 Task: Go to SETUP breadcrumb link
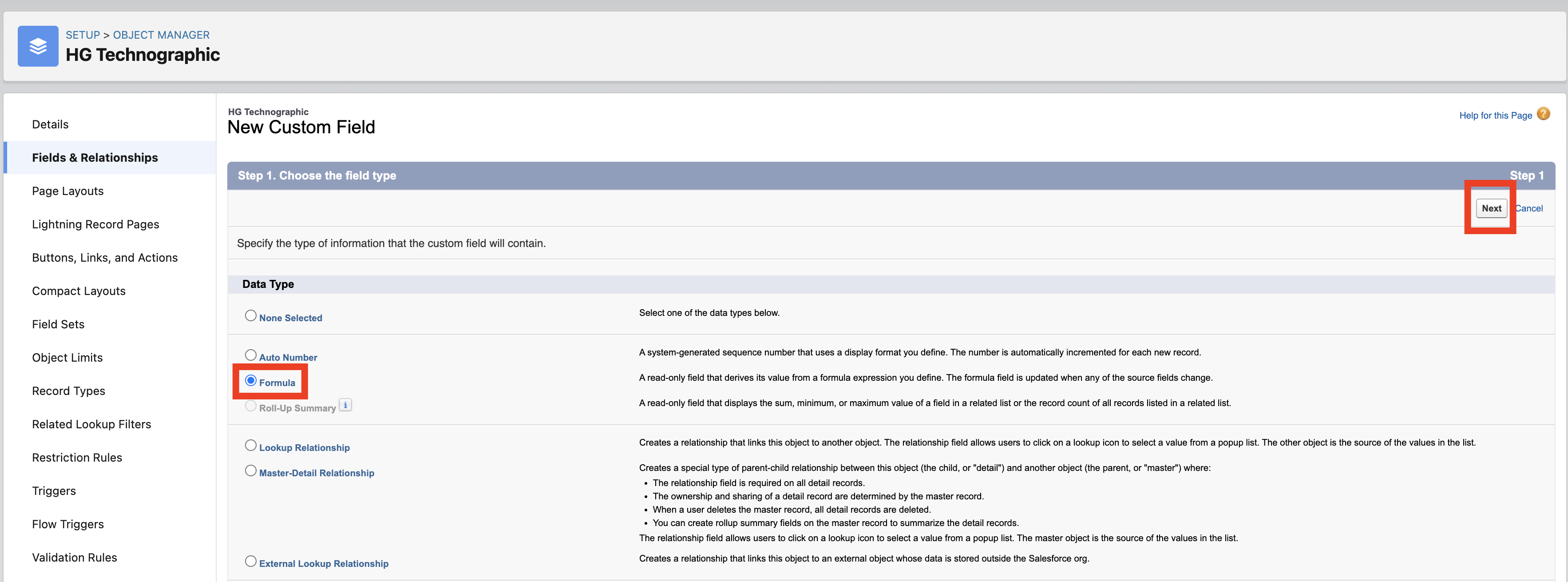click(x=83, y=35)
